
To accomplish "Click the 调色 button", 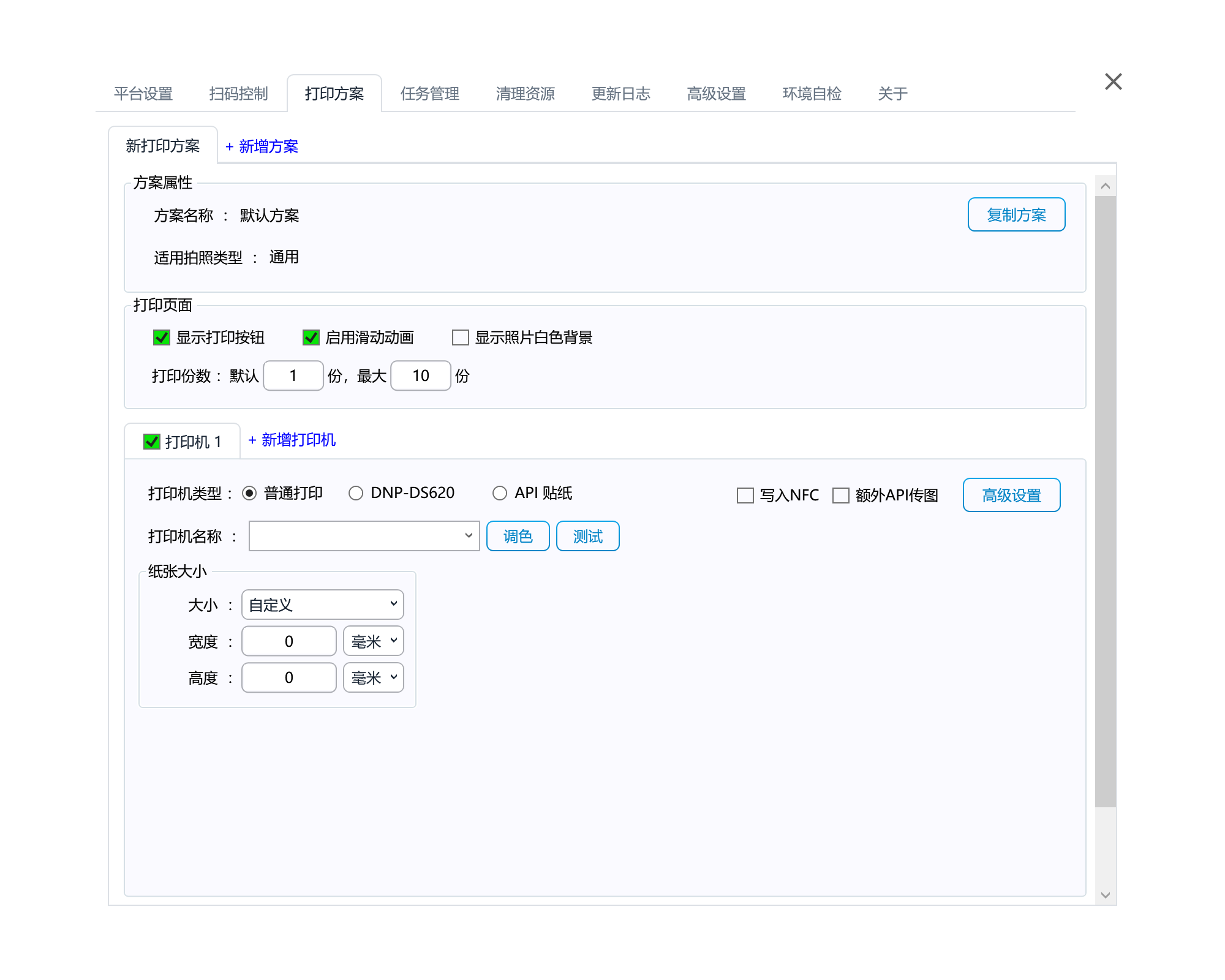I will click(x=518, y=536).
